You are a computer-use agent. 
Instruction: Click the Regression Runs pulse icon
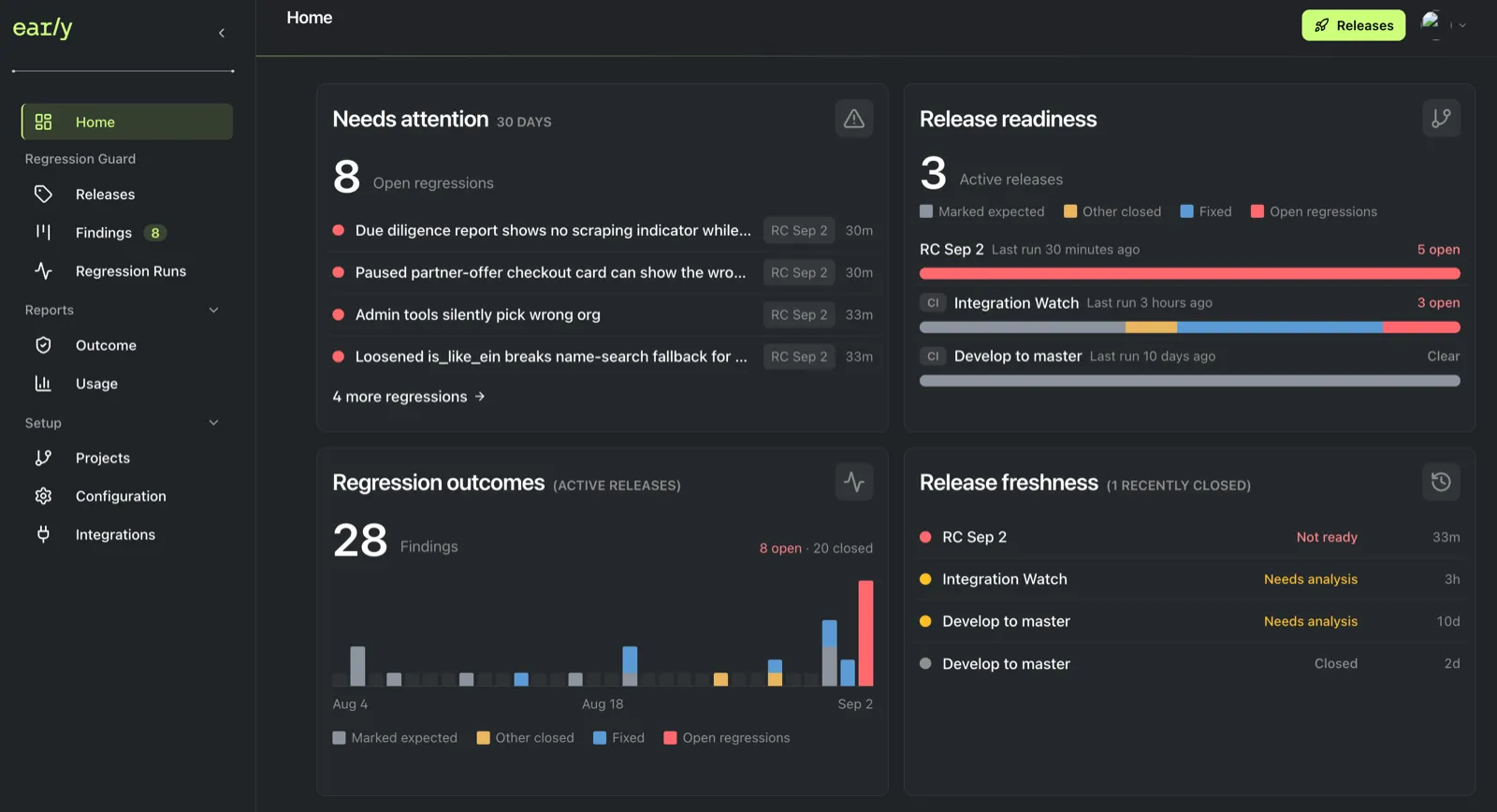(43, 270)
